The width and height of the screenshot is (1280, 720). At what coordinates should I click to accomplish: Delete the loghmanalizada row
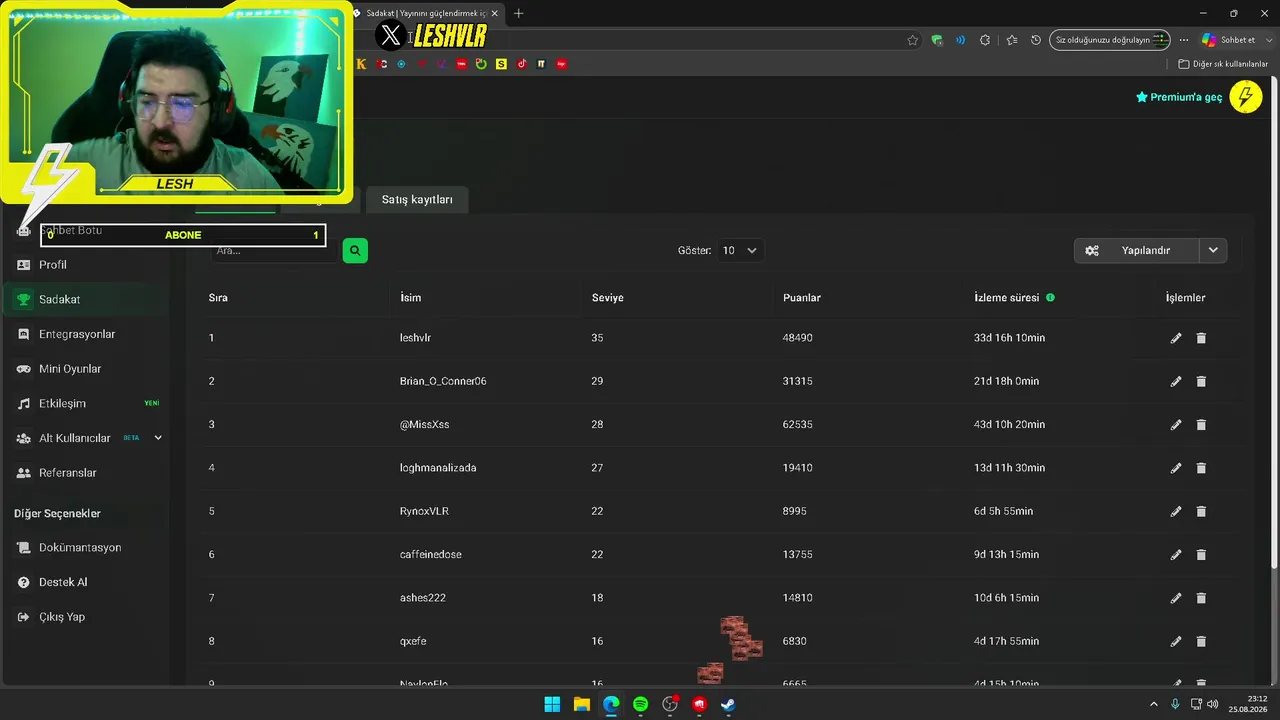1201,468
